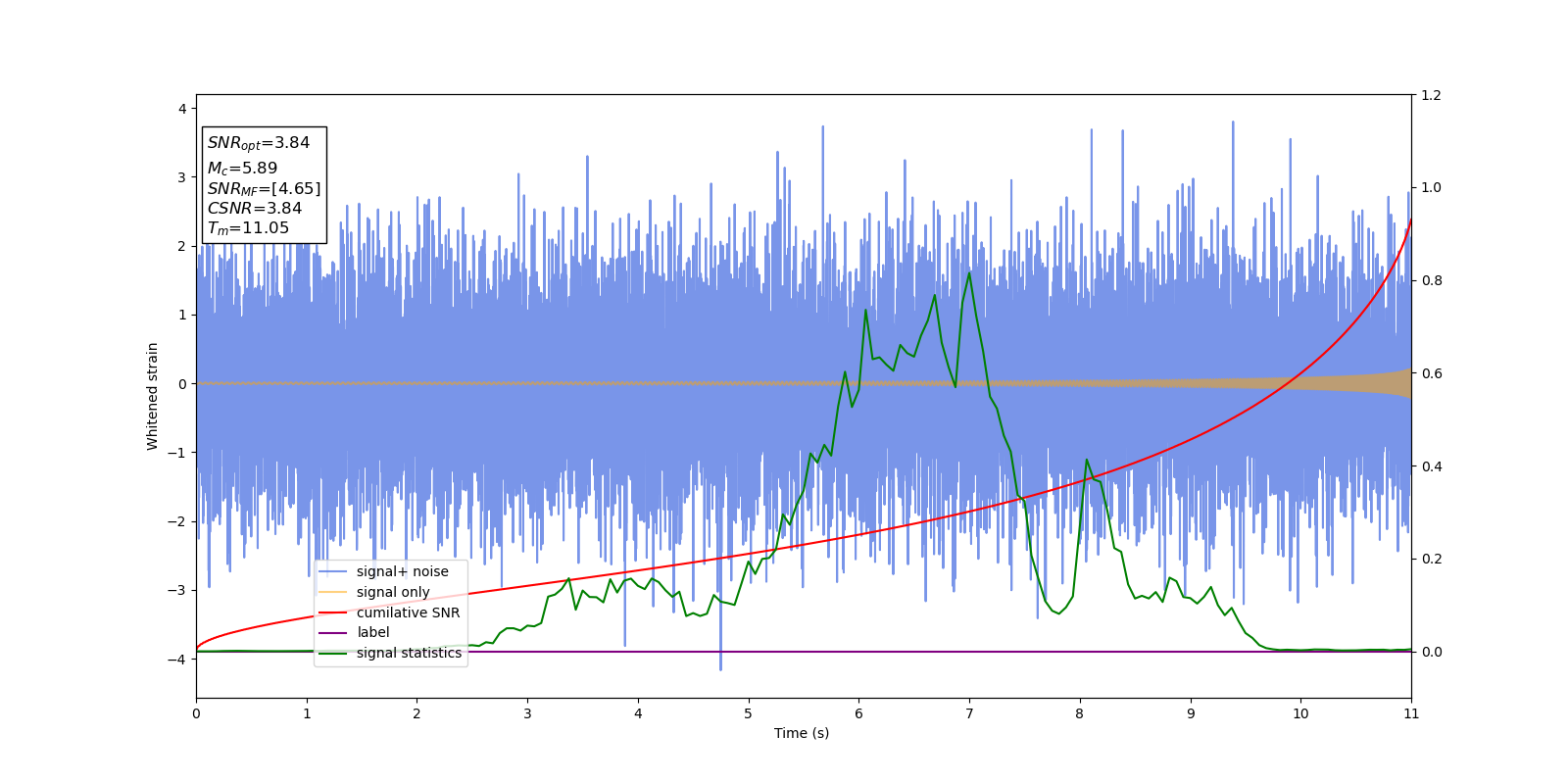Click the SNRopt=3.84 annotation text
This screenshot has width=1568, height=784.
tap(259, 144)
